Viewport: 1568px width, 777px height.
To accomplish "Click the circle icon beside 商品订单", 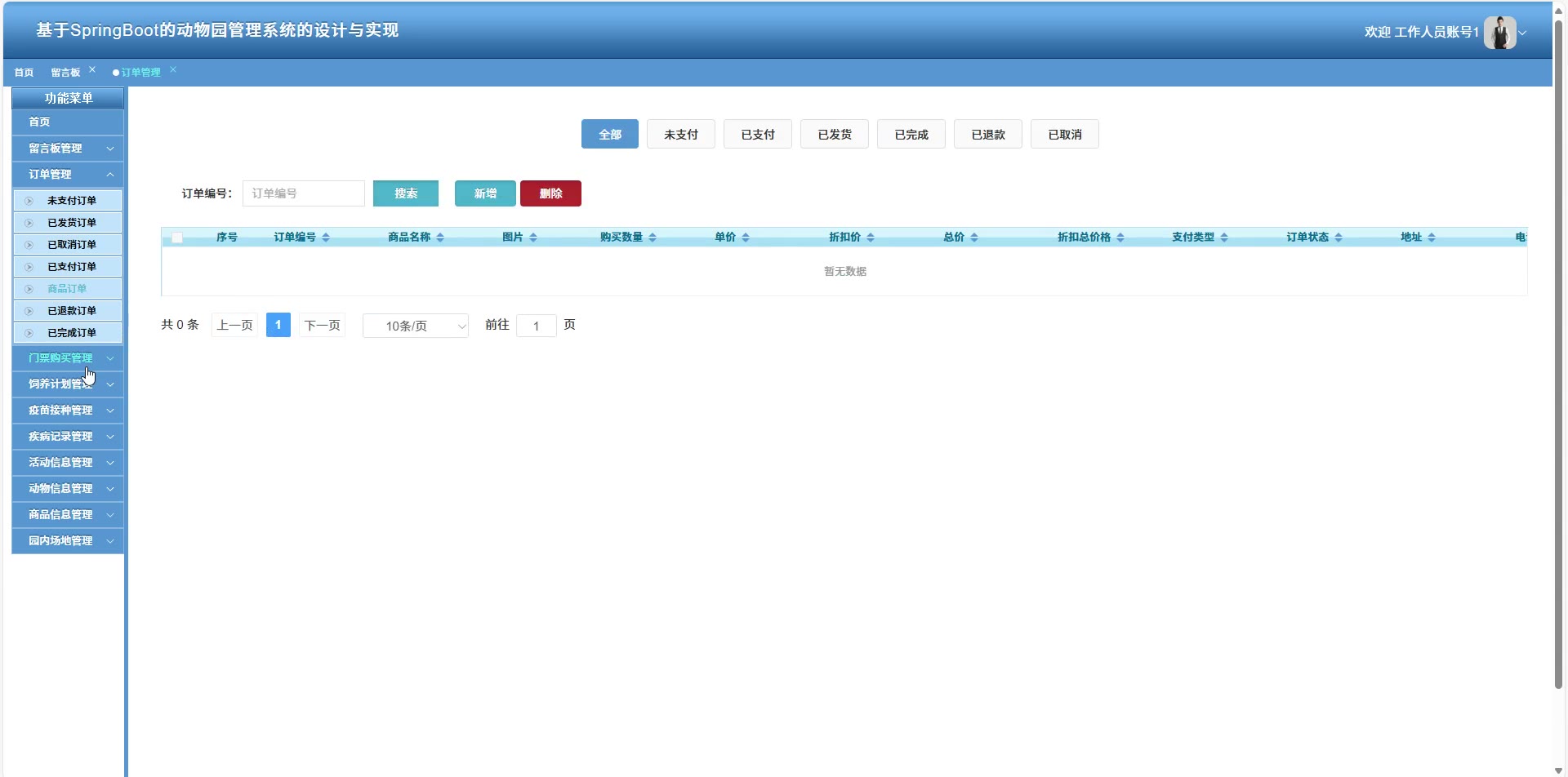I will pyautogui.click(x=29, y=289).
